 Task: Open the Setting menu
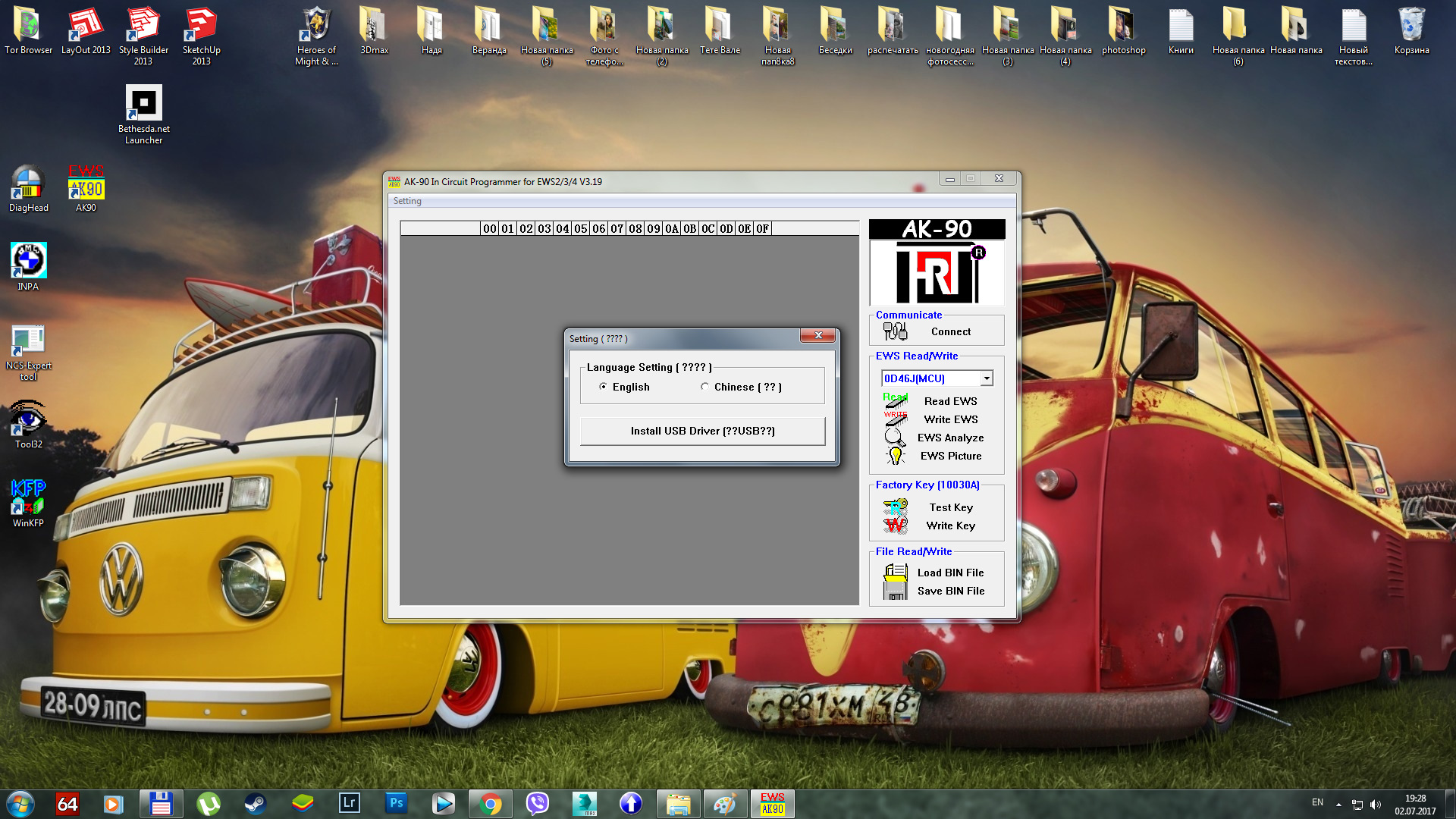407,201
